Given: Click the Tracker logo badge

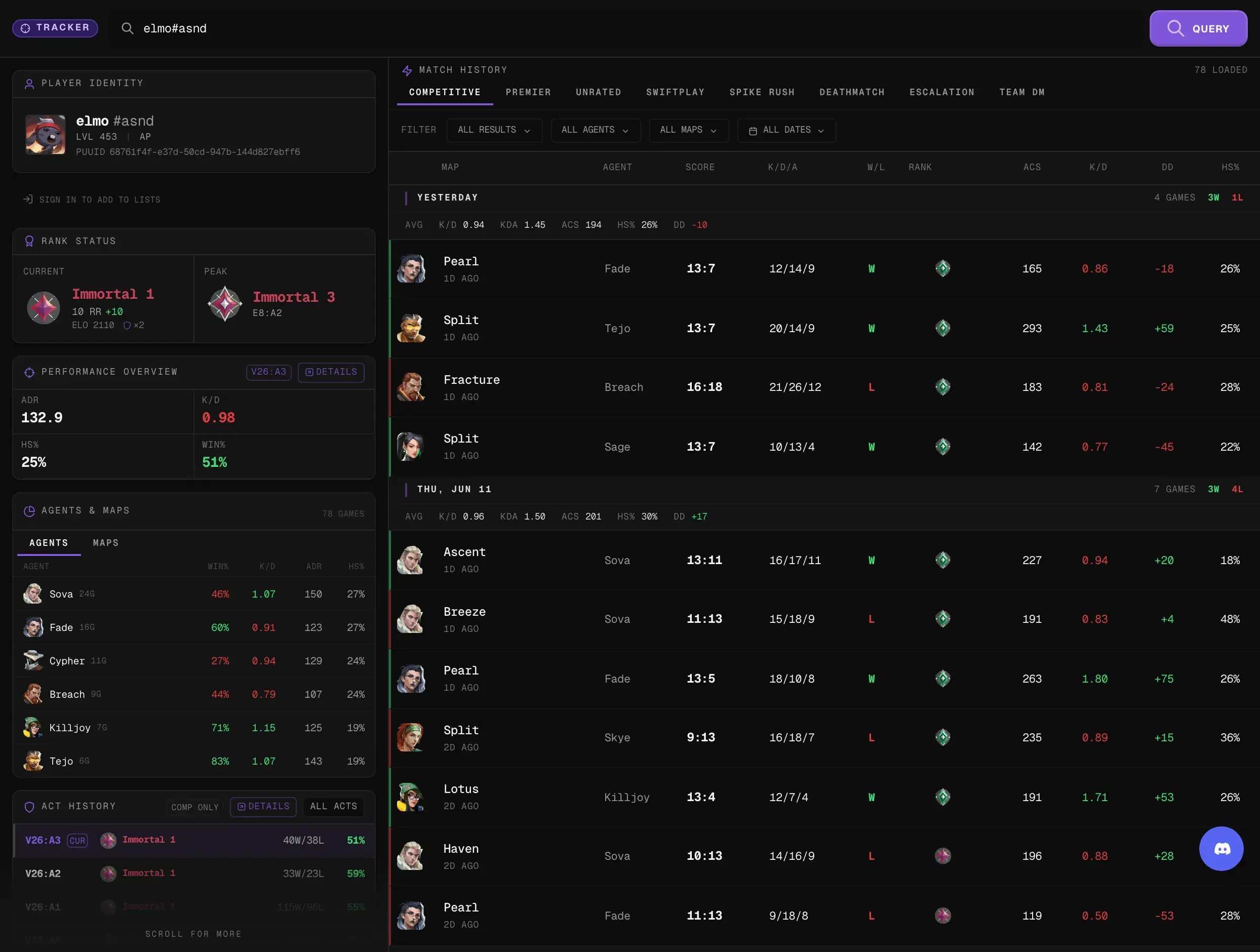Looking at the screenshot, I should (x=55, y=28).
